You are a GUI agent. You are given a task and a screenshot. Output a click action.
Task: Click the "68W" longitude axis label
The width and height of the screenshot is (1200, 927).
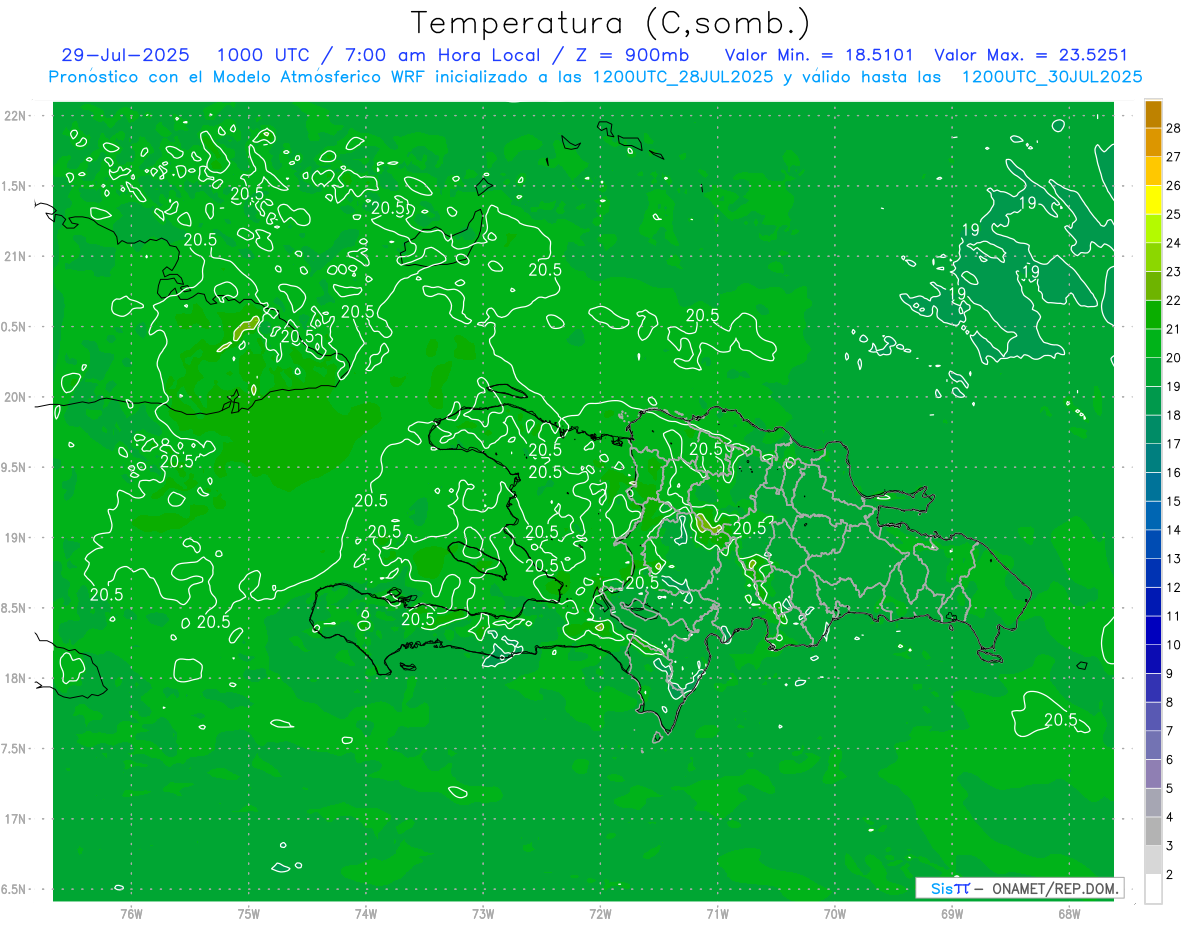pos(1069,912)
